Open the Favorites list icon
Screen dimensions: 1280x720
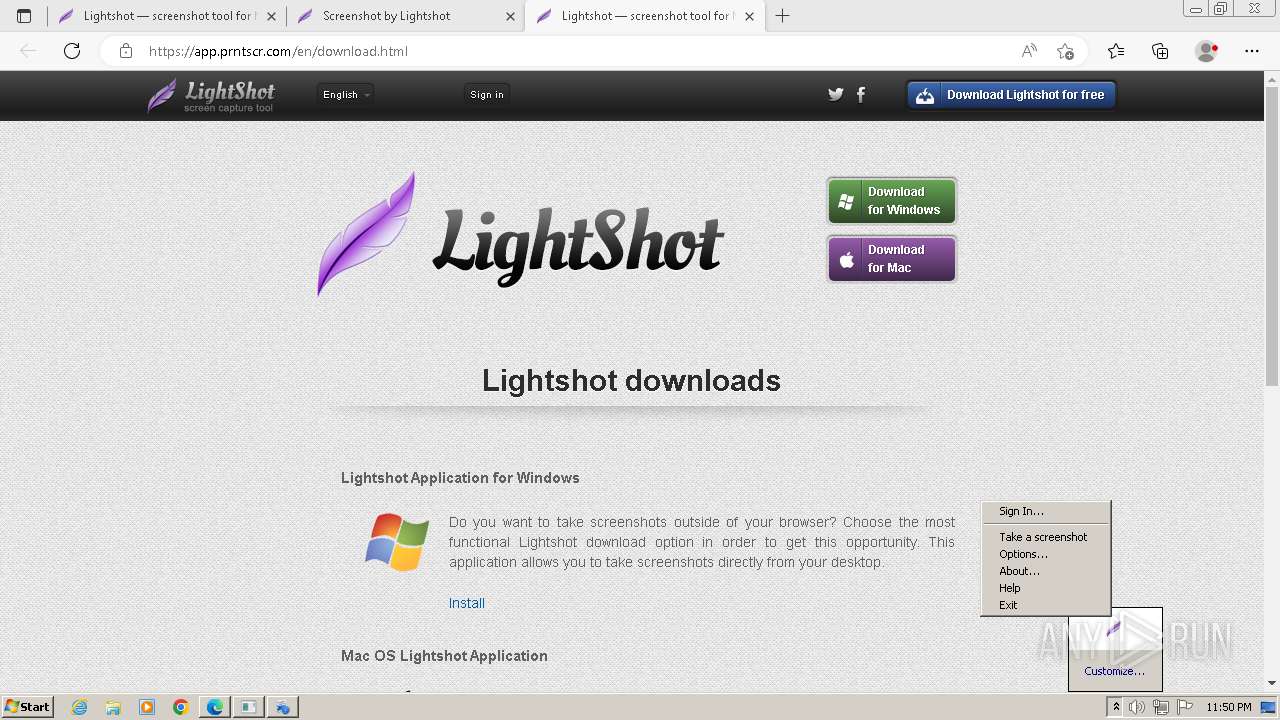click(x=1116, y=51)
